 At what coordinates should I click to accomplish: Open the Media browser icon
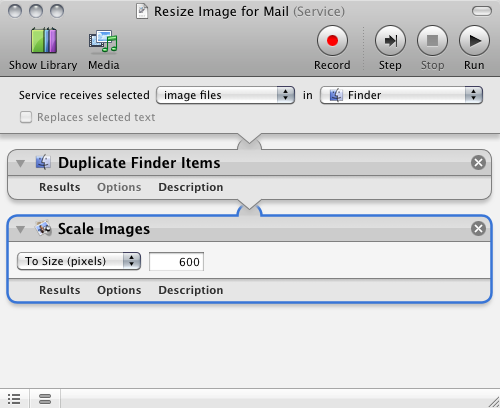coord(103,41)
